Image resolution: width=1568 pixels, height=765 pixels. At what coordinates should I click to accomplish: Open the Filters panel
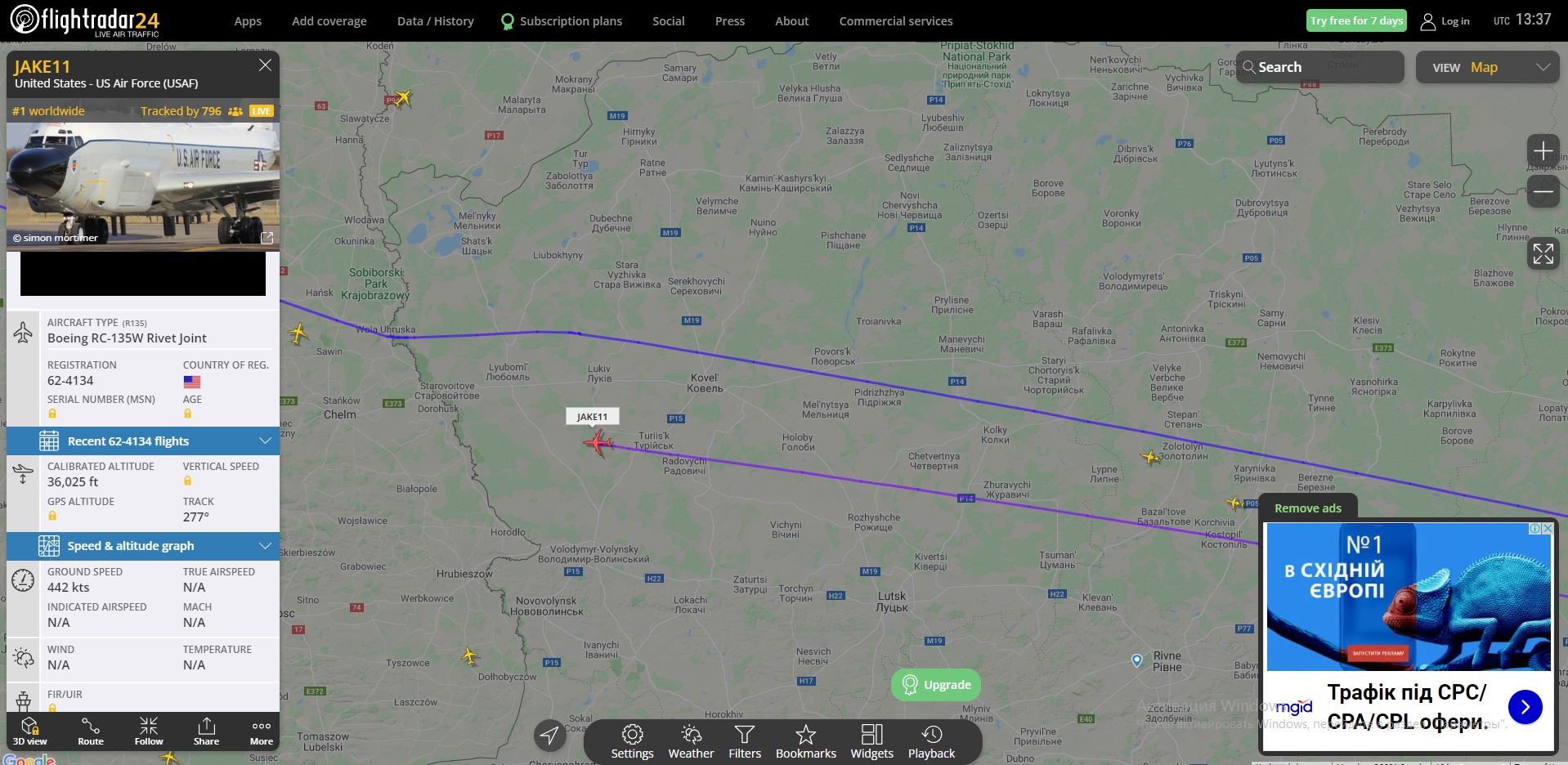click(x=745, y=741)
